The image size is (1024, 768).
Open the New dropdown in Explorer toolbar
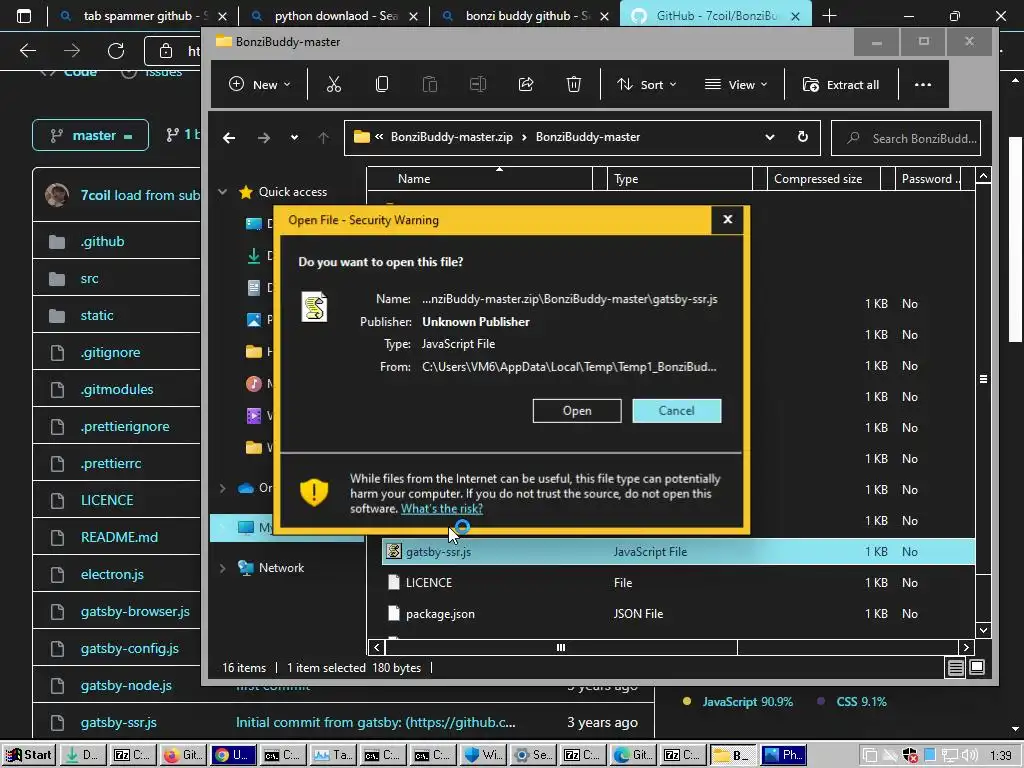(x=260, y=84)
